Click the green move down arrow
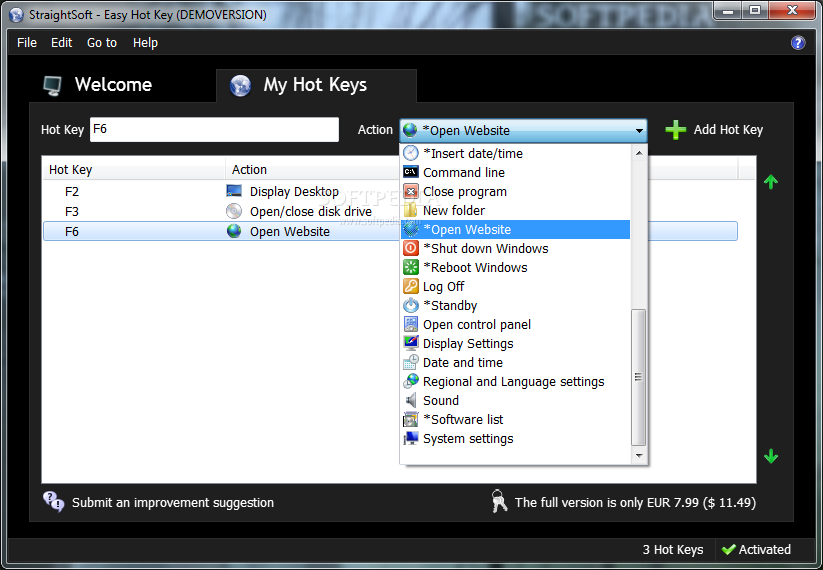Screen dimensions: 823x570 coord(771,456)
